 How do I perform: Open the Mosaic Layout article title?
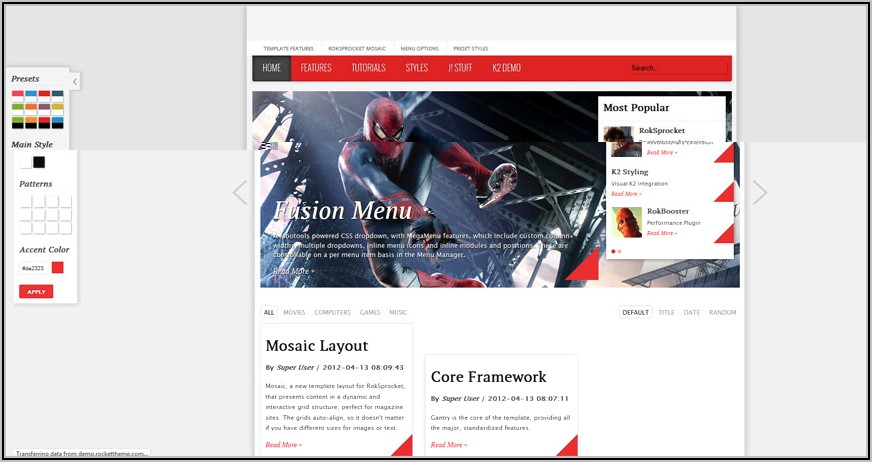pyautogui.click(x=317, y=346)
